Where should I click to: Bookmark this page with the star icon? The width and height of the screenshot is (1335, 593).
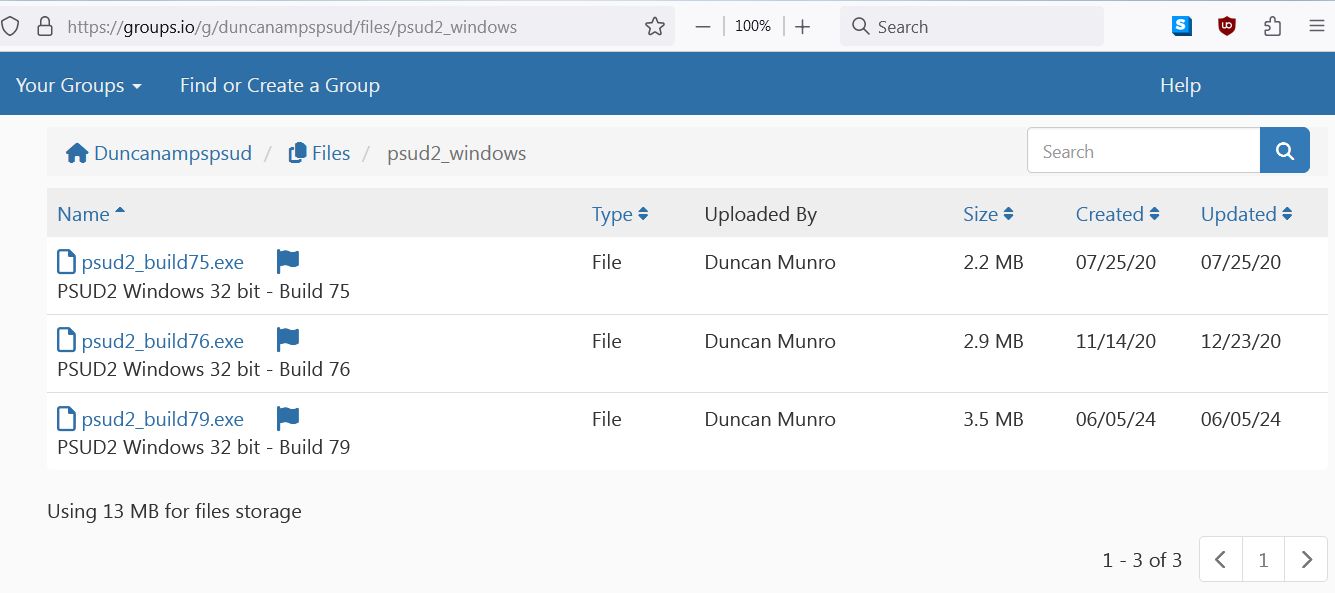(655, 27)
